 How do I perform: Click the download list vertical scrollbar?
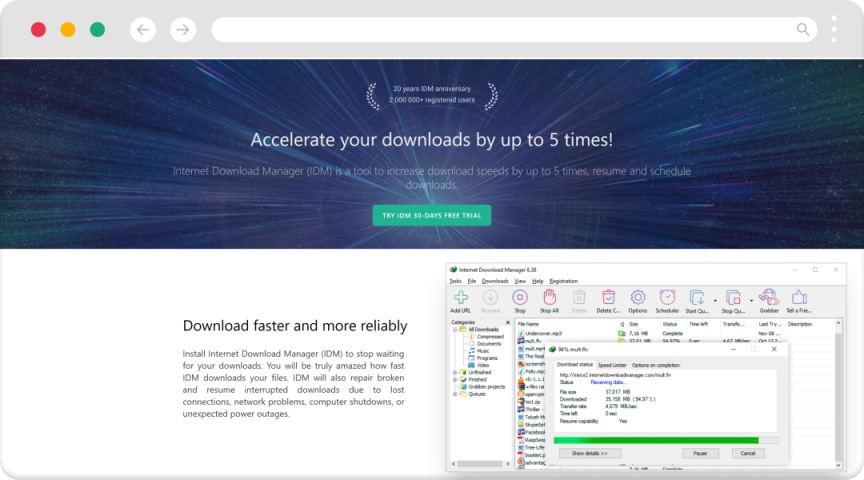coord(838,394)
